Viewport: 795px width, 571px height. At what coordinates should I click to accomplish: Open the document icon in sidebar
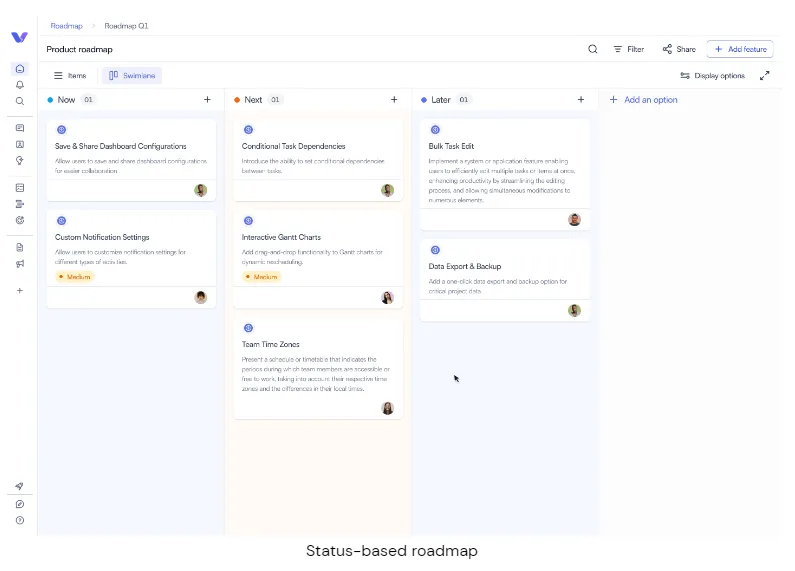pyautogui.click(x=20, y=247)
